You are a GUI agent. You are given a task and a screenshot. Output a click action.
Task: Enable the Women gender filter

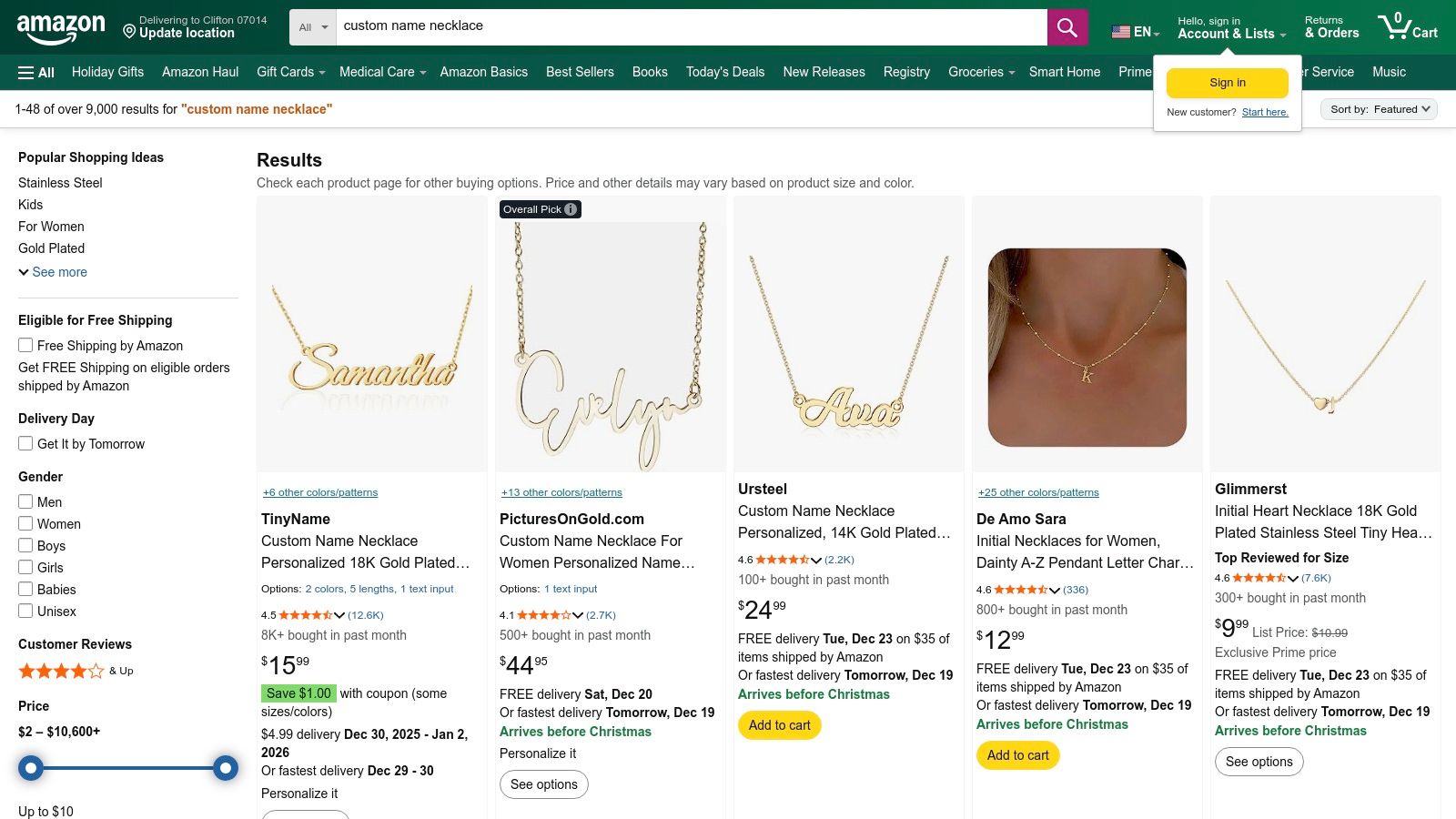coord(25,523)
